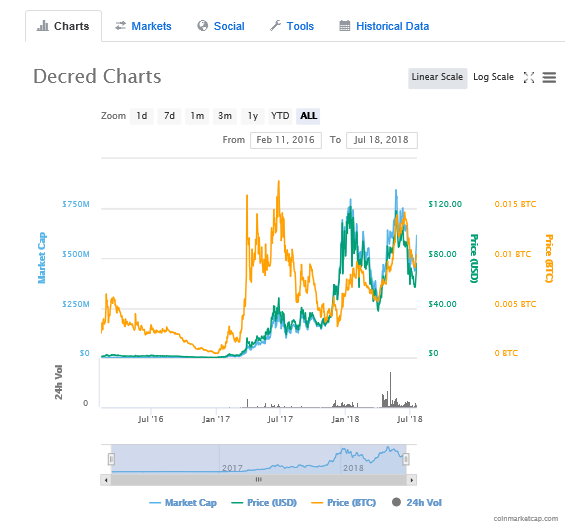Screen dimensions: 587x532
Task: Click the calendar icon beside Historical Data
Action: [344, 26]
